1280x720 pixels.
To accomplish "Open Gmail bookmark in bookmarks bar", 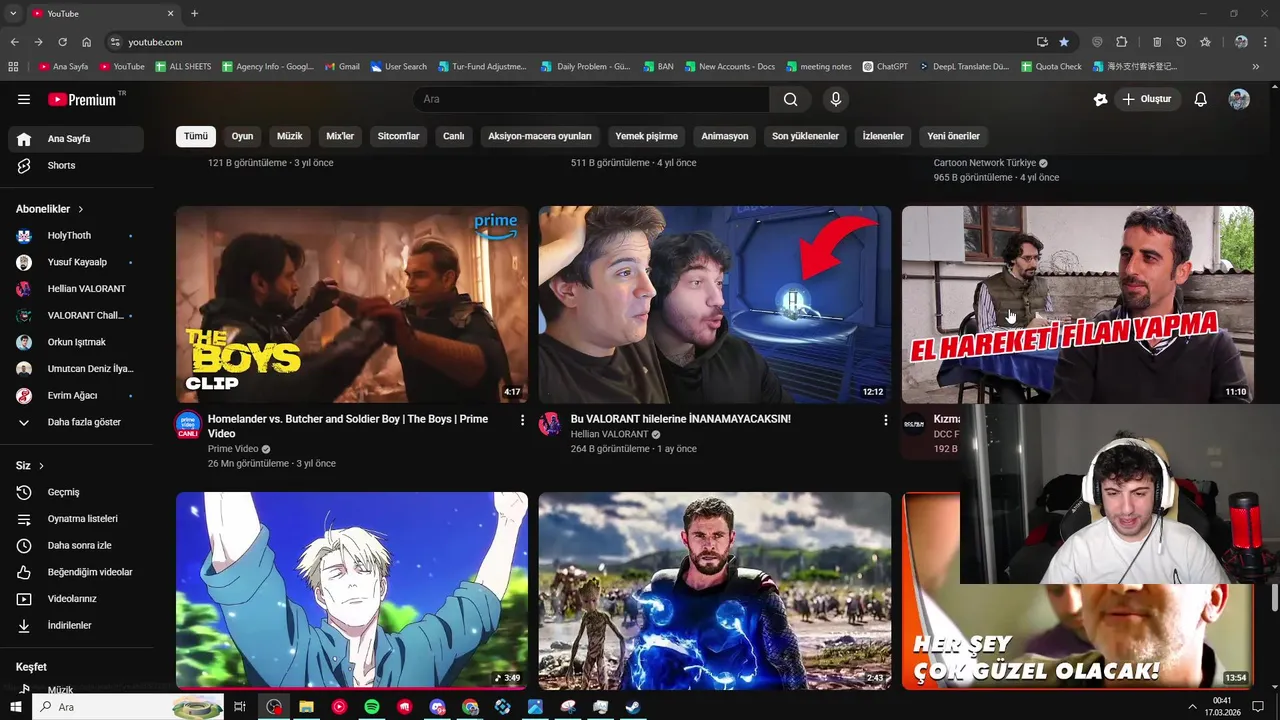I will (x=342, y=67).
